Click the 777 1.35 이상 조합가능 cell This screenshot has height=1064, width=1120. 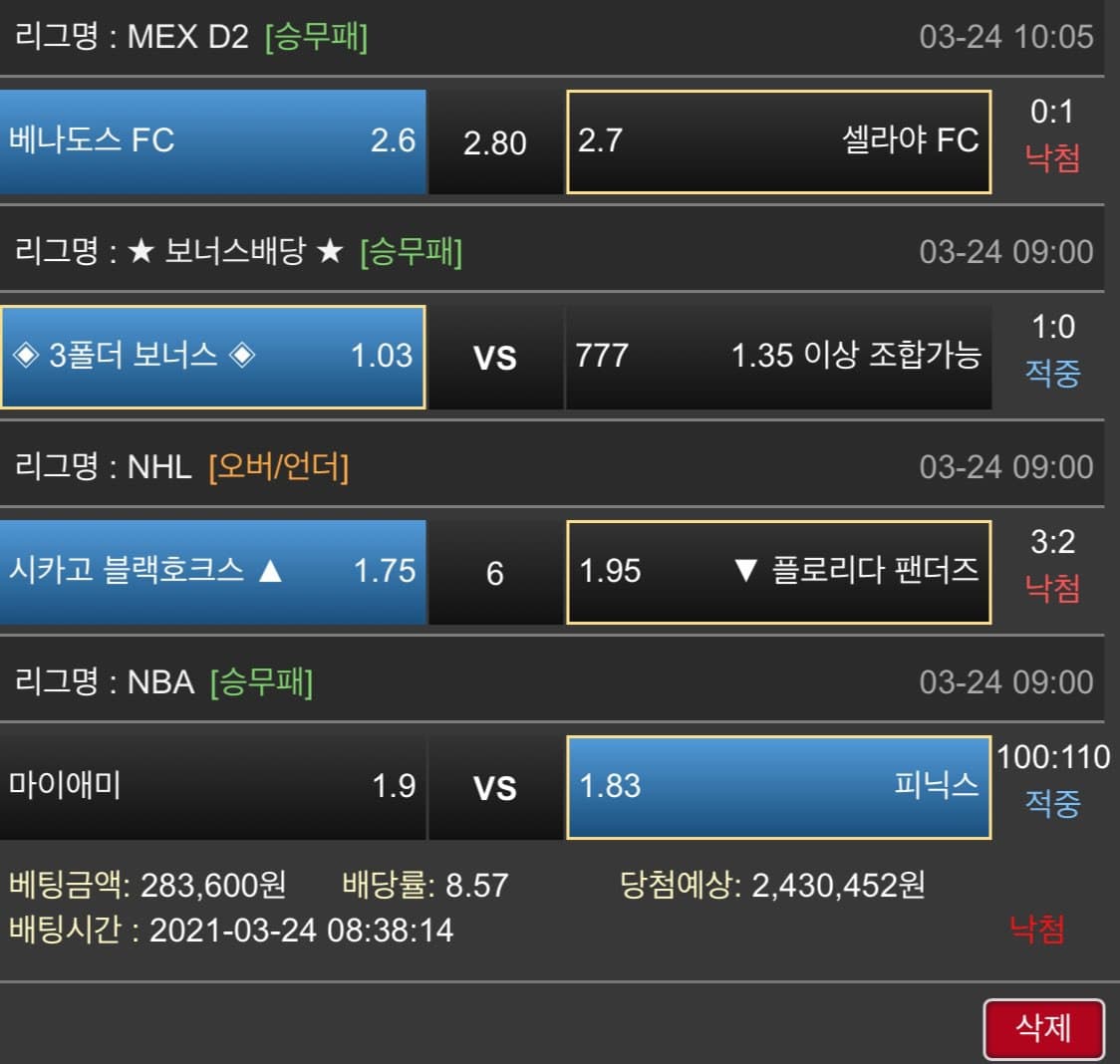click(x=778, y=356)
